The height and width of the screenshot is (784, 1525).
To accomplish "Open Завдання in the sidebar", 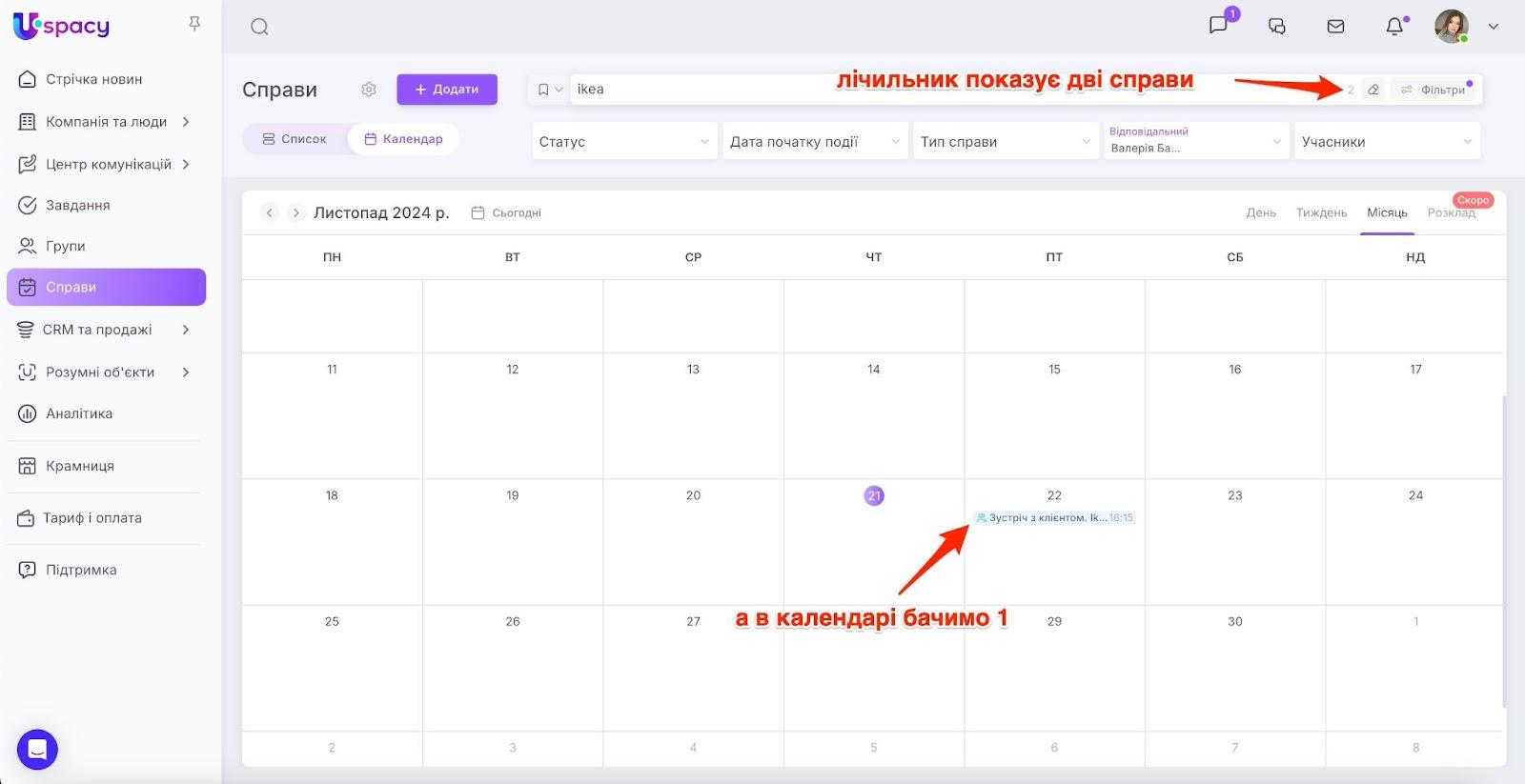I will tap(78, 205).
